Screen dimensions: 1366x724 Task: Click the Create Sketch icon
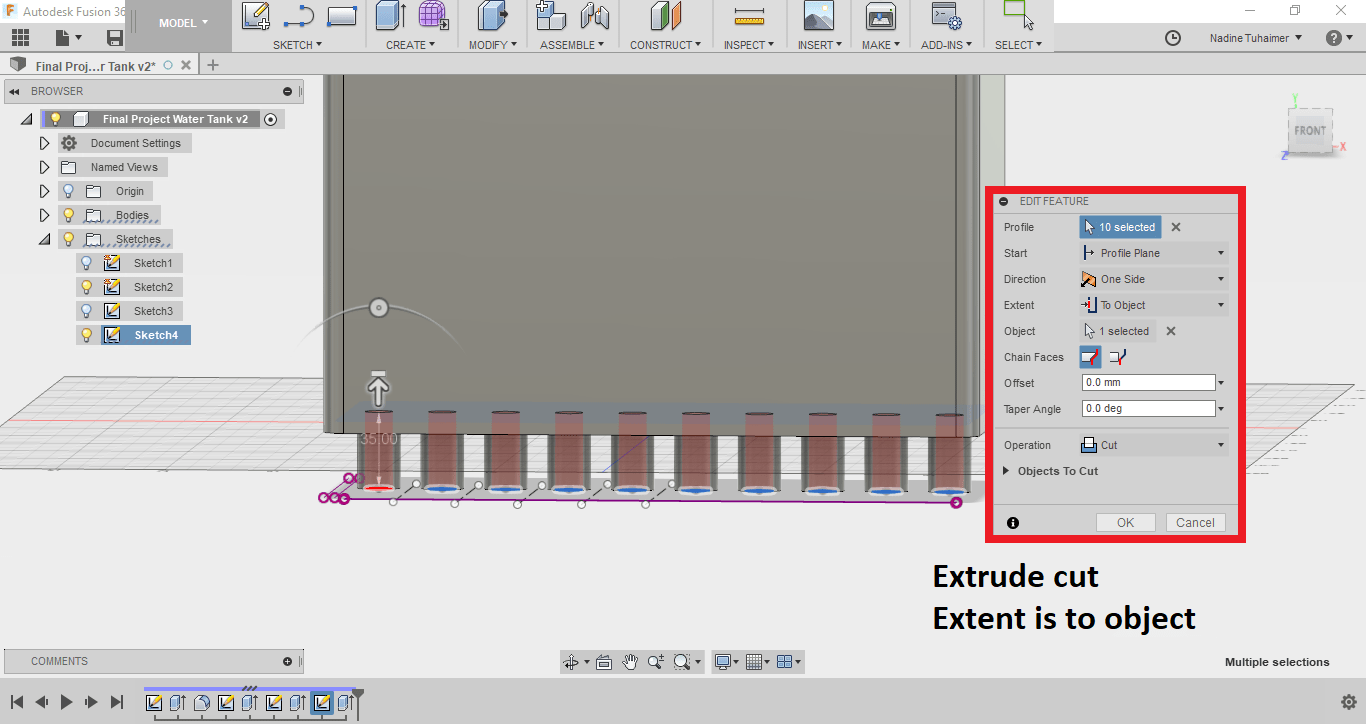pos(256,15)
